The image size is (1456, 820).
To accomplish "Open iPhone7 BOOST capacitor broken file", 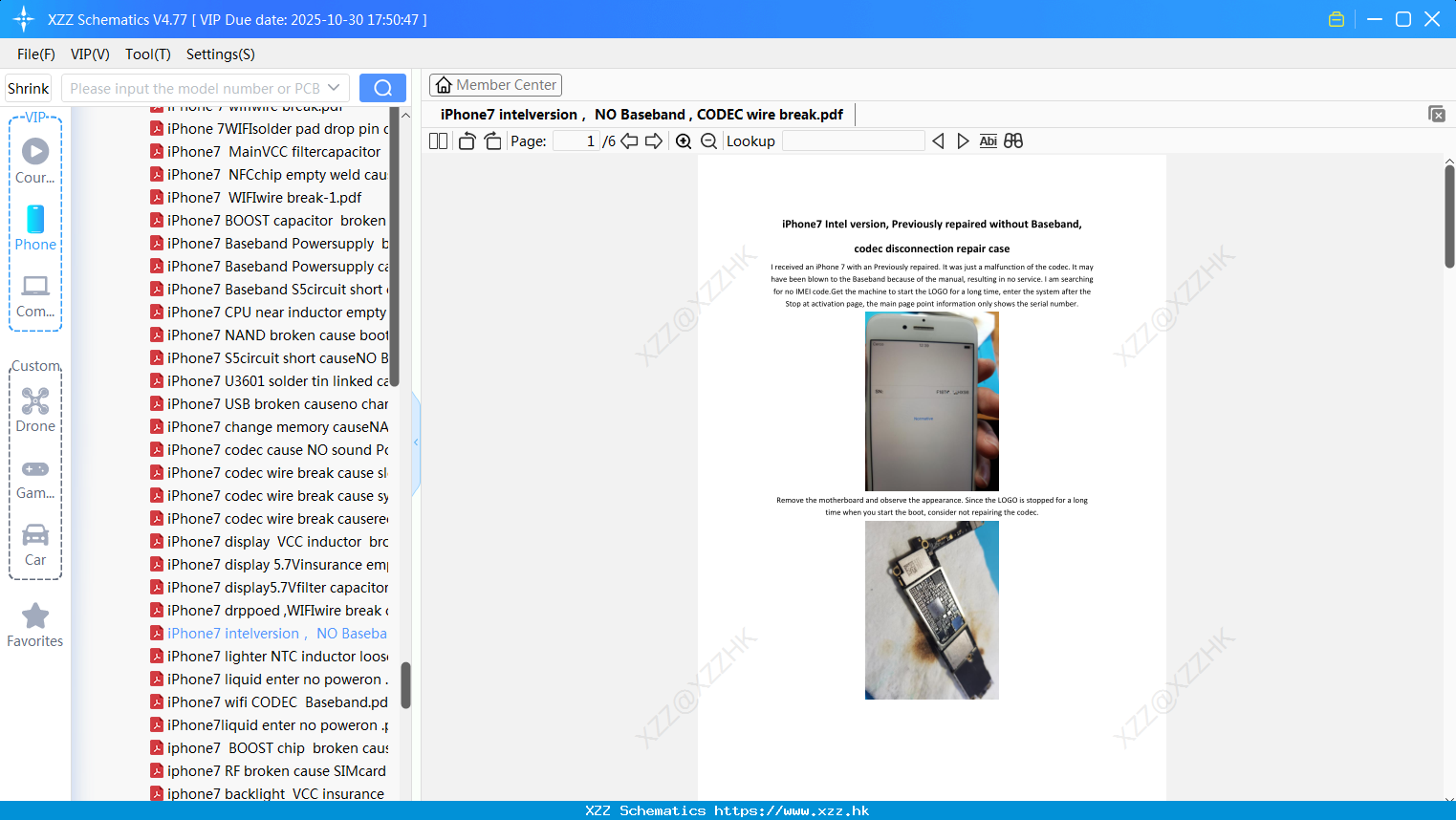I will coord(269,221).
